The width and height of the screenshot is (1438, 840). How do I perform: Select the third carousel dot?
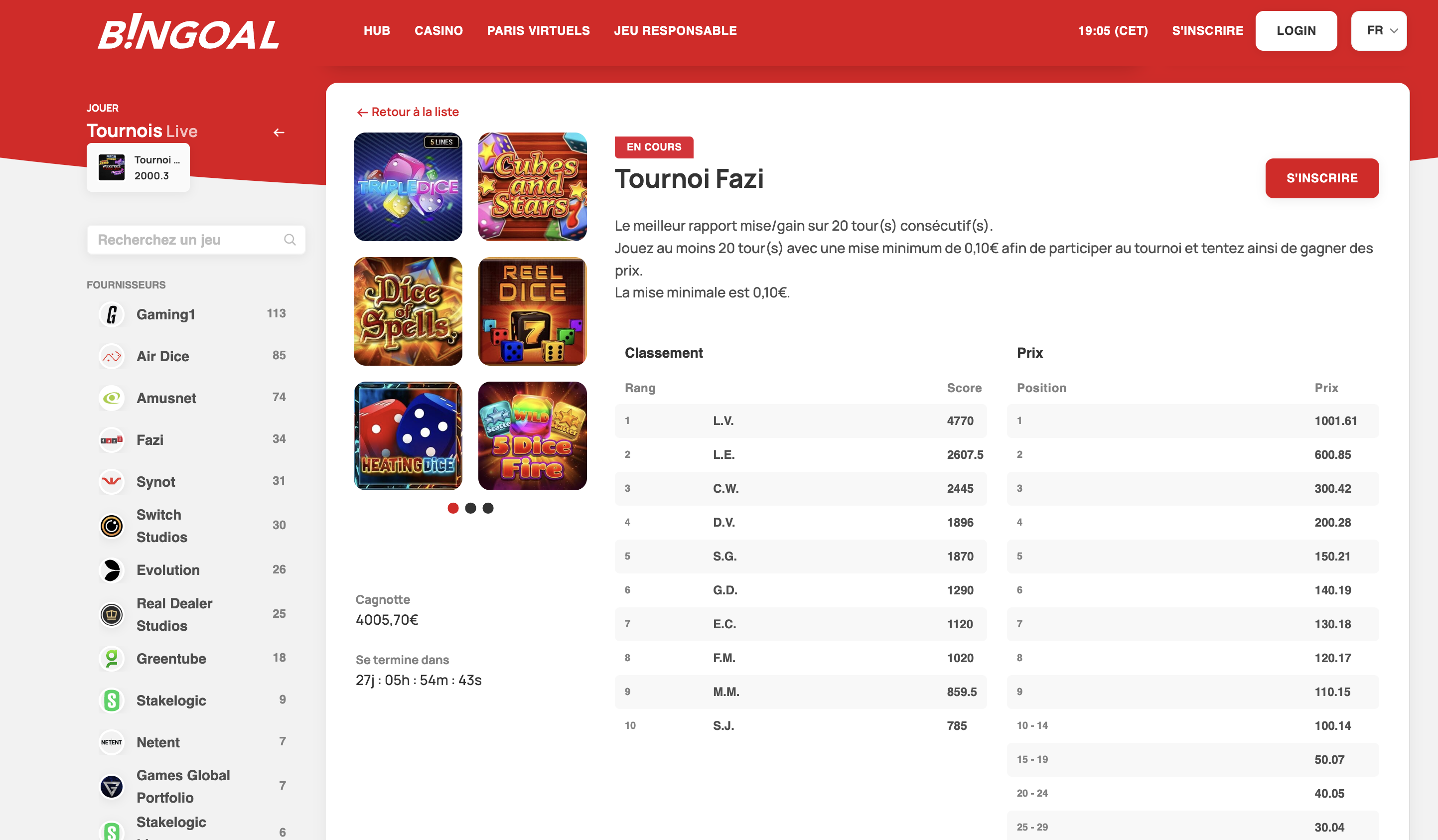(x=488, y=508)
